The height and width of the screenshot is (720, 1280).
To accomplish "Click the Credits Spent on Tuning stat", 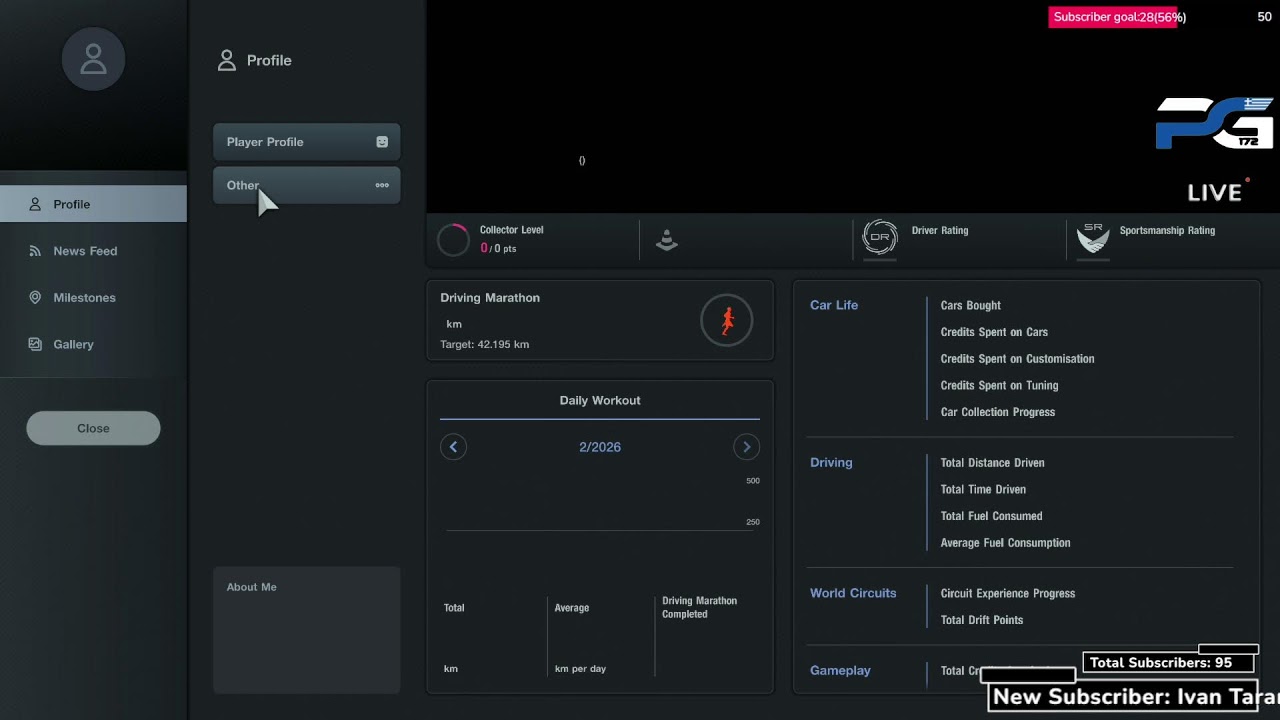I will (x=999, y=386).
